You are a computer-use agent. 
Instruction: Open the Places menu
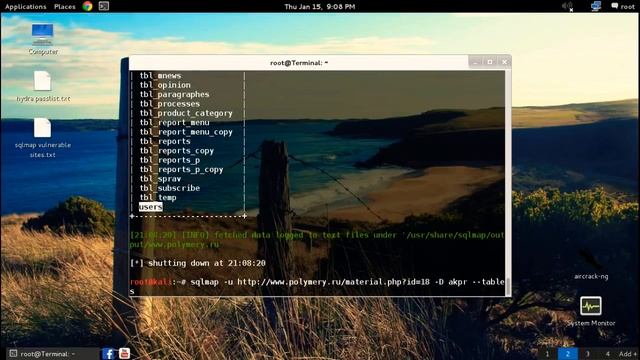[x=64, y=7]
